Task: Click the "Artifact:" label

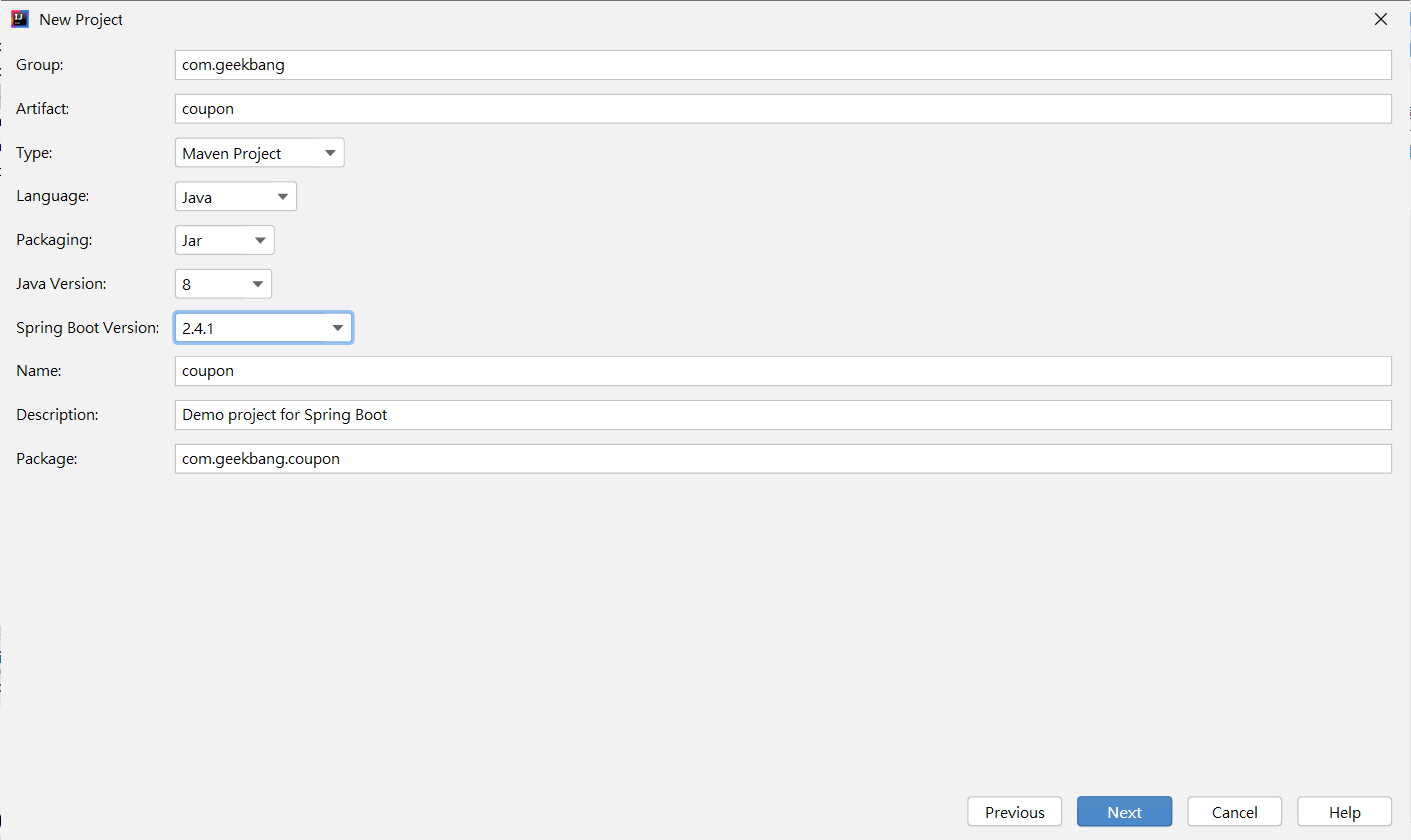Action: [43, 108]
